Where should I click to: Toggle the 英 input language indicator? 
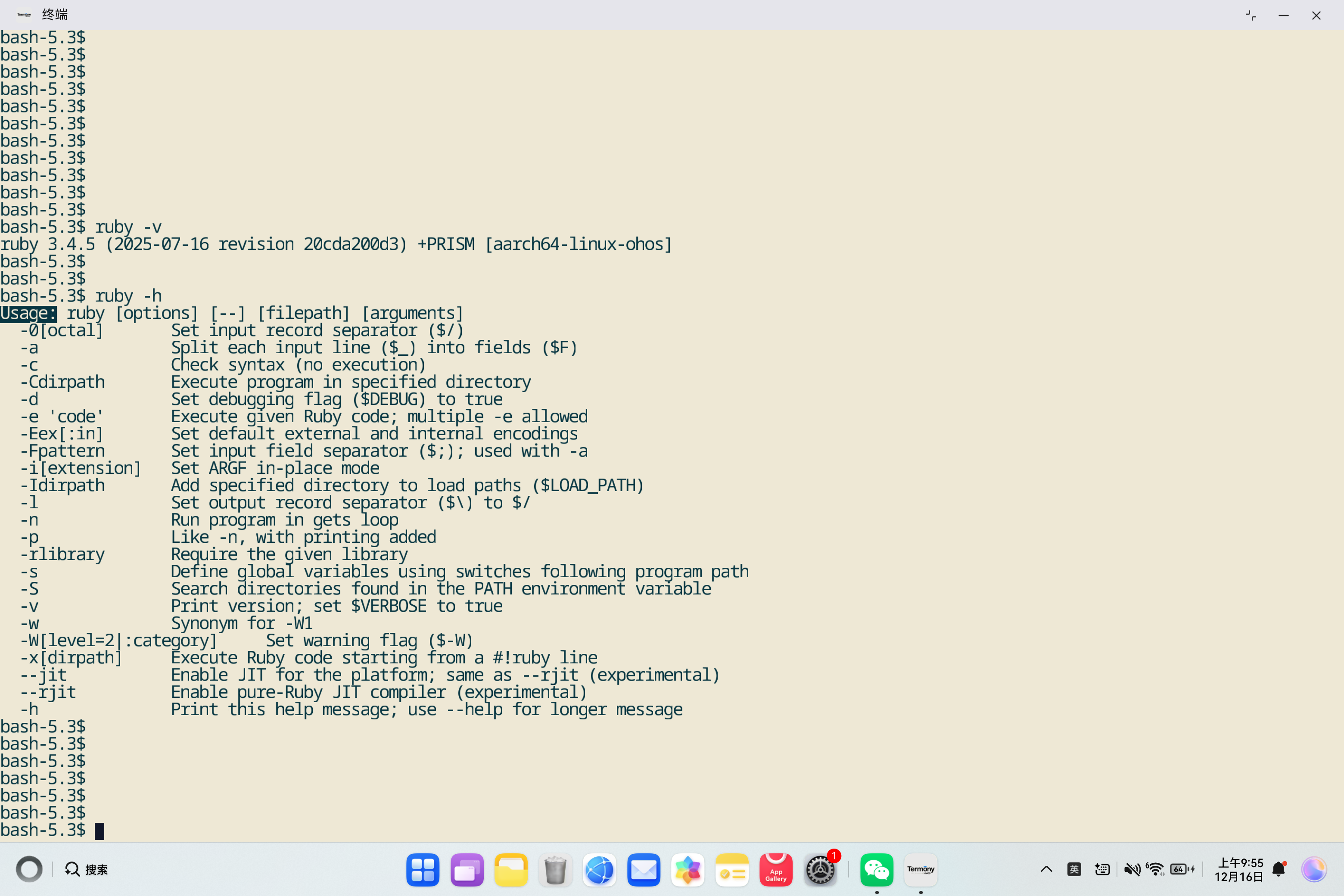click(x=1074, y=869)
